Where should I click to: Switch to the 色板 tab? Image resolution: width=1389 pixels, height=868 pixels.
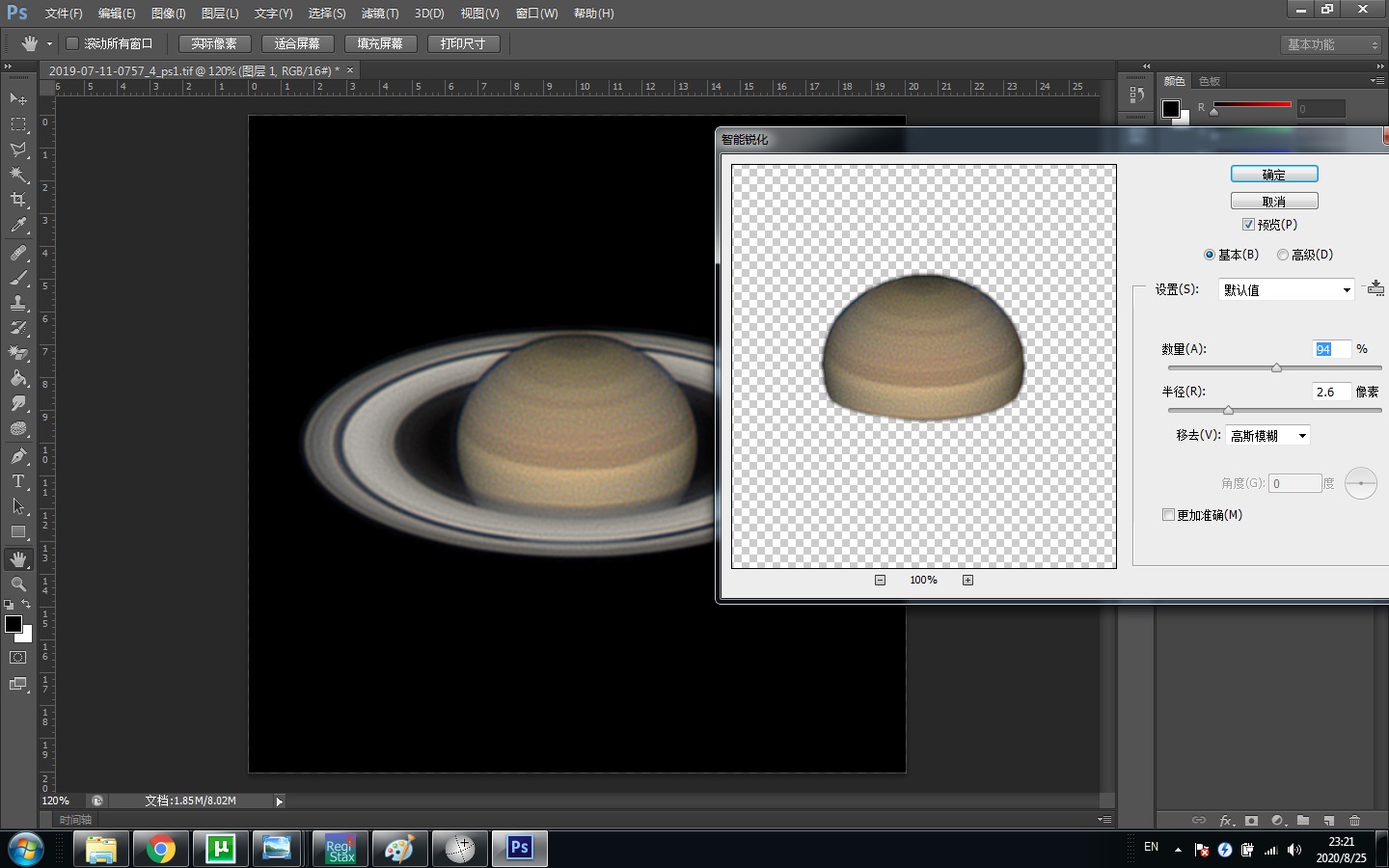(1210, 81)
